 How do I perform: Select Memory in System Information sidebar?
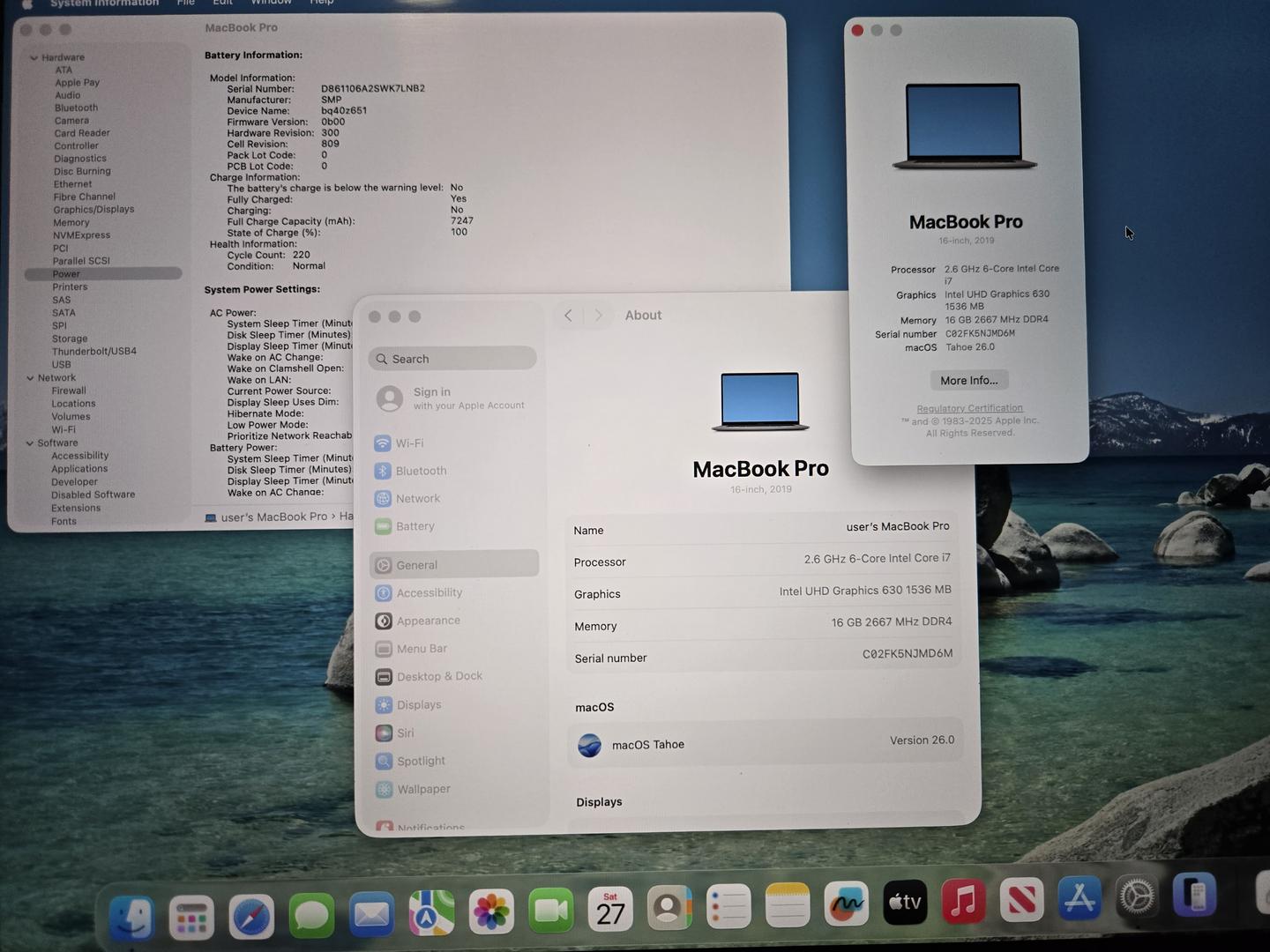click(71, 223)
